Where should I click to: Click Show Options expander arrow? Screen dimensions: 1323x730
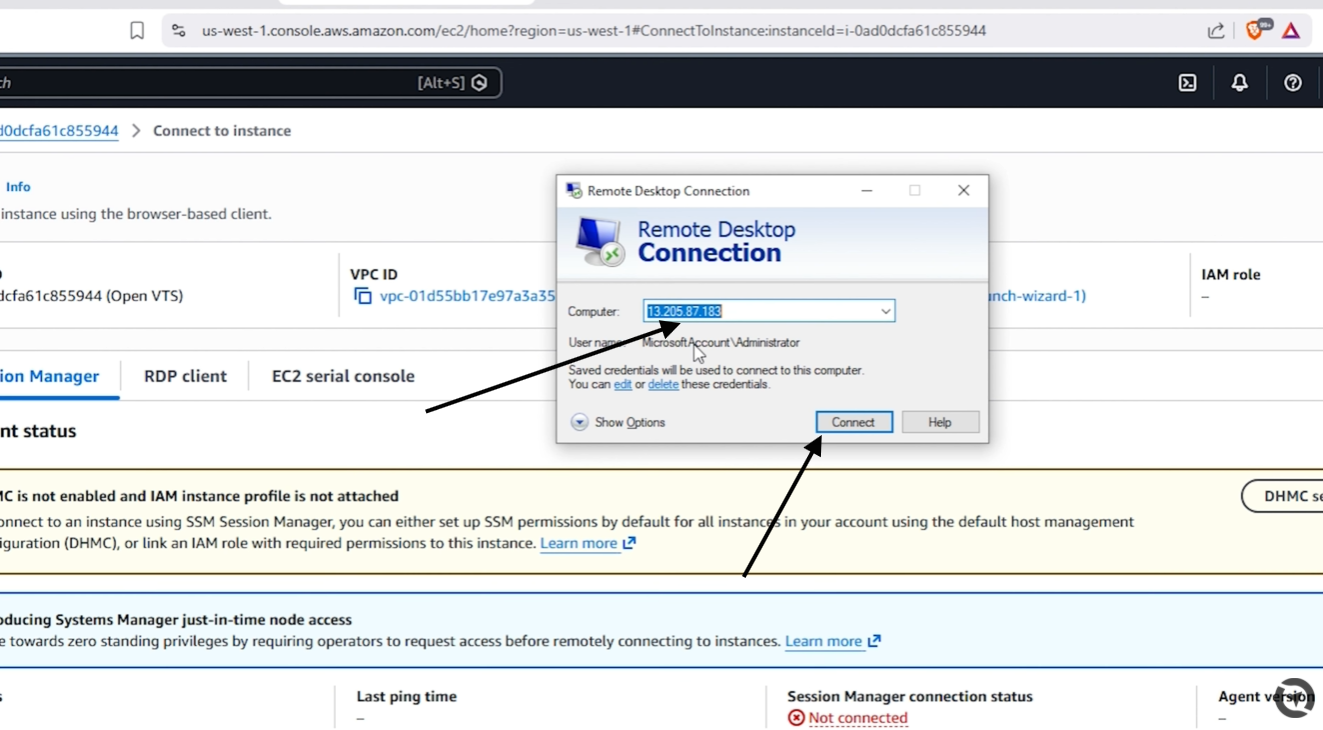[579, 422]
